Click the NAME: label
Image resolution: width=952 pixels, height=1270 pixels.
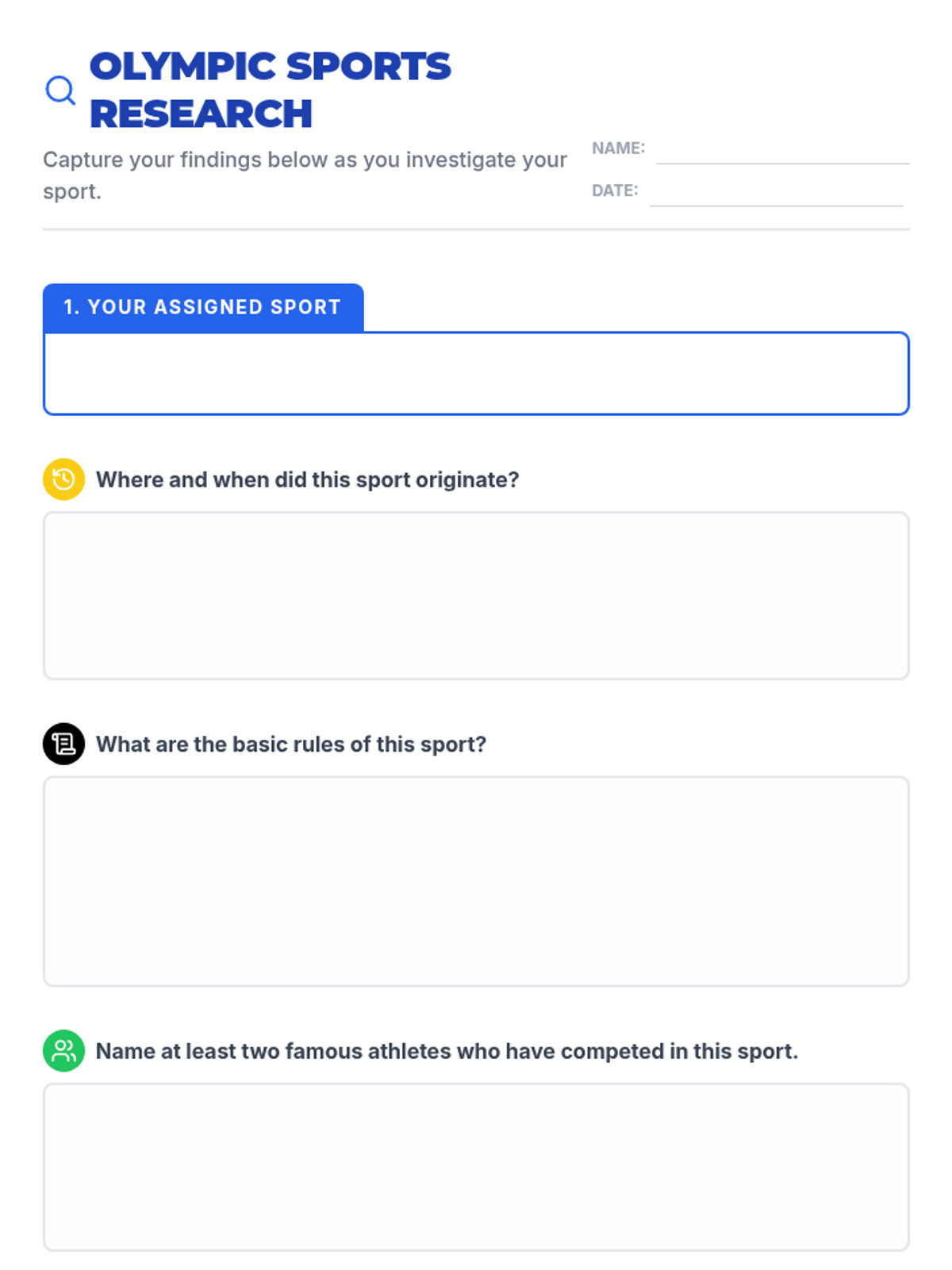pos(618,148)
